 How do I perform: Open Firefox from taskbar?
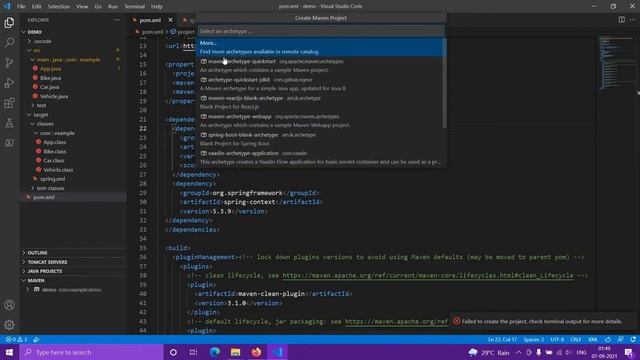256,352
